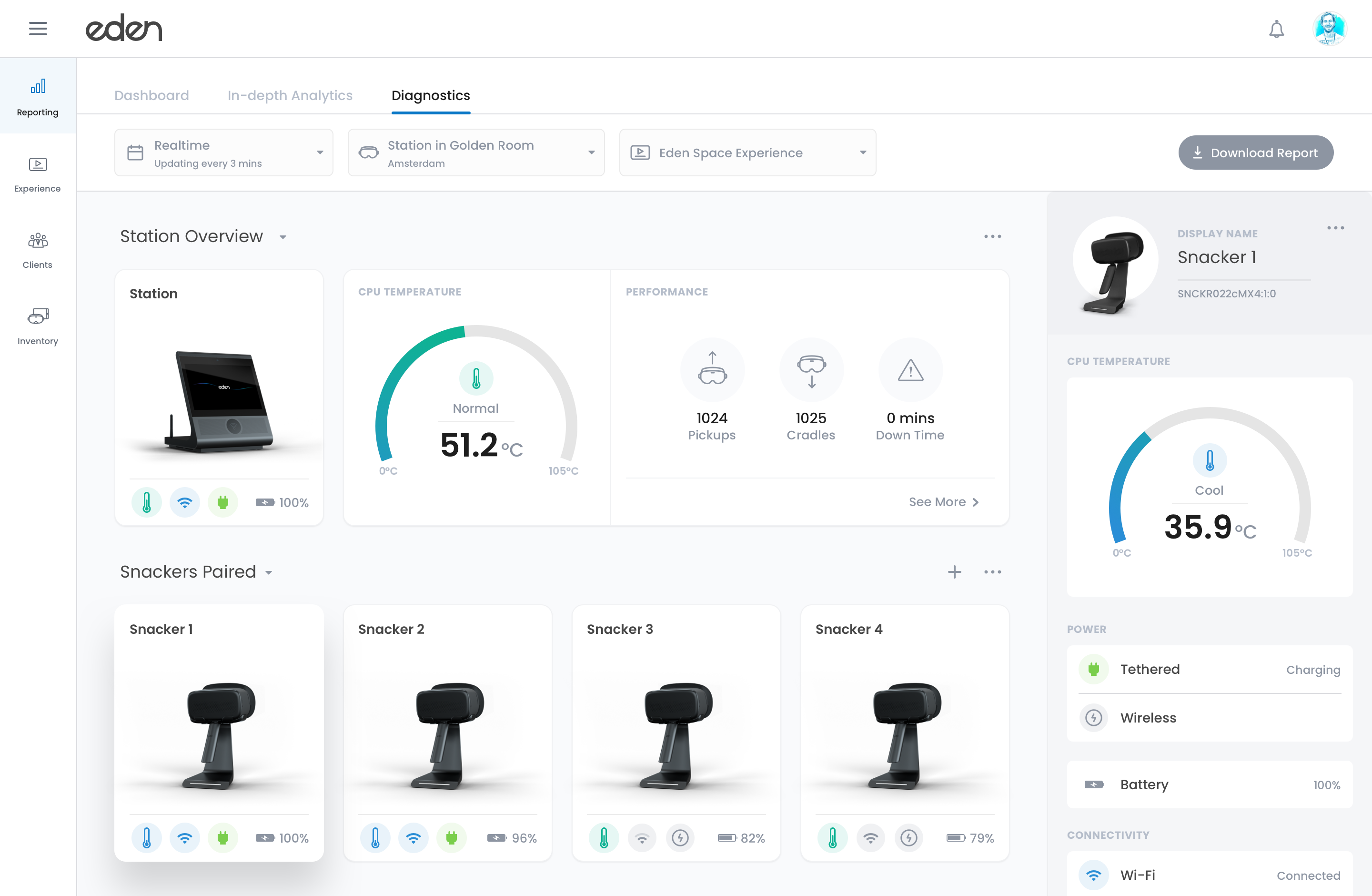Select the Wireless power row
The width and height of the screenshot is (1372, 896).
pyautogui.click(x=1210, y=718)
